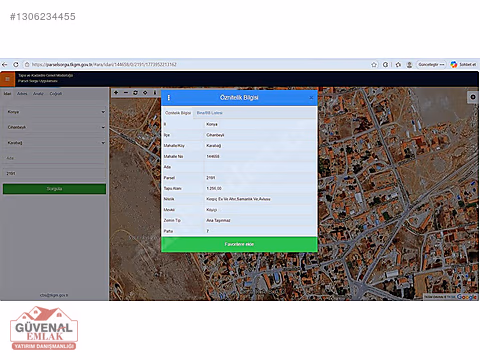Screen dimensions: 480x360
Task: Zoom out with the map minus icon
Action: [126, 93]
